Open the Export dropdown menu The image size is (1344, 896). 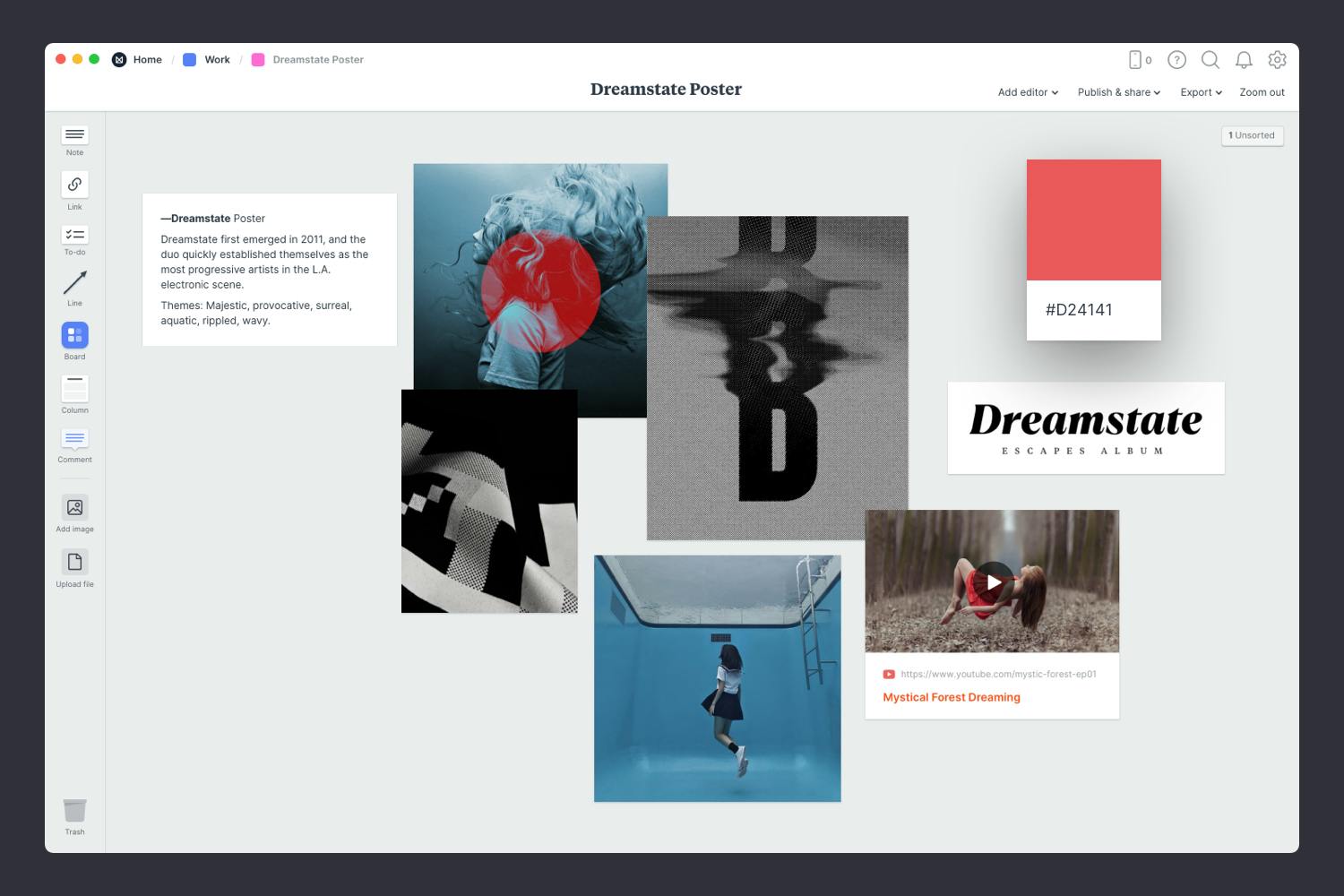tap(1201, 92)
